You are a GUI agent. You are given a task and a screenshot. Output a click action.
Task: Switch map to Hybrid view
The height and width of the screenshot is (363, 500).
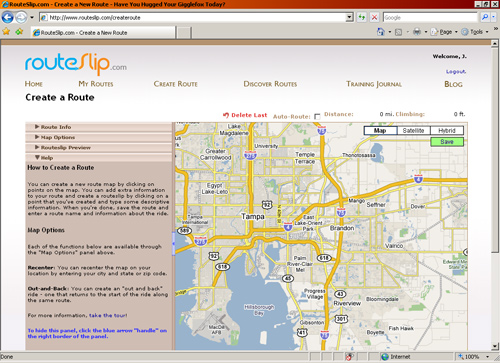[x=447, y=130]
